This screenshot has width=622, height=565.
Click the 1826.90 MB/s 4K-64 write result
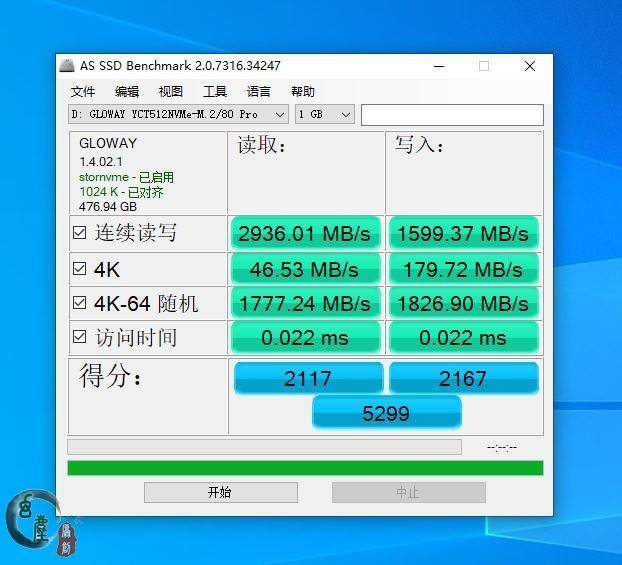tap(463, 303)
